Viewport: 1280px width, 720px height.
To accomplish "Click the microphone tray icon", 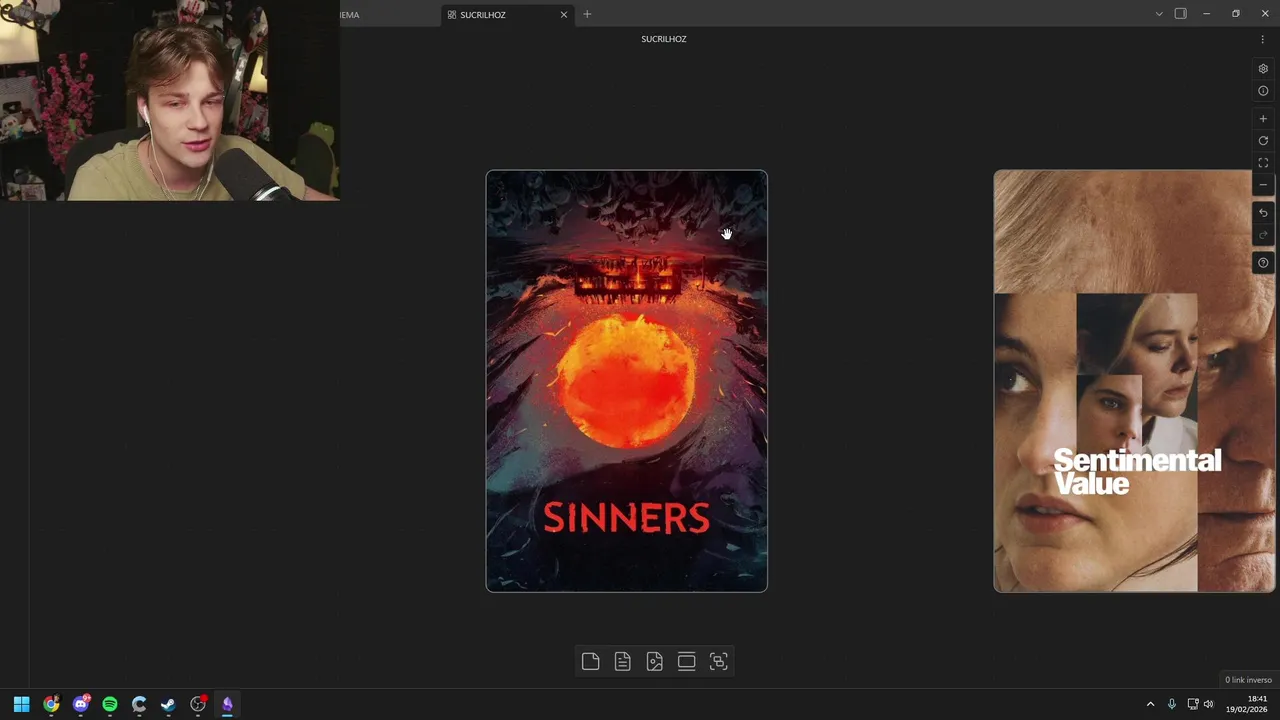I will pos(1172,704).
